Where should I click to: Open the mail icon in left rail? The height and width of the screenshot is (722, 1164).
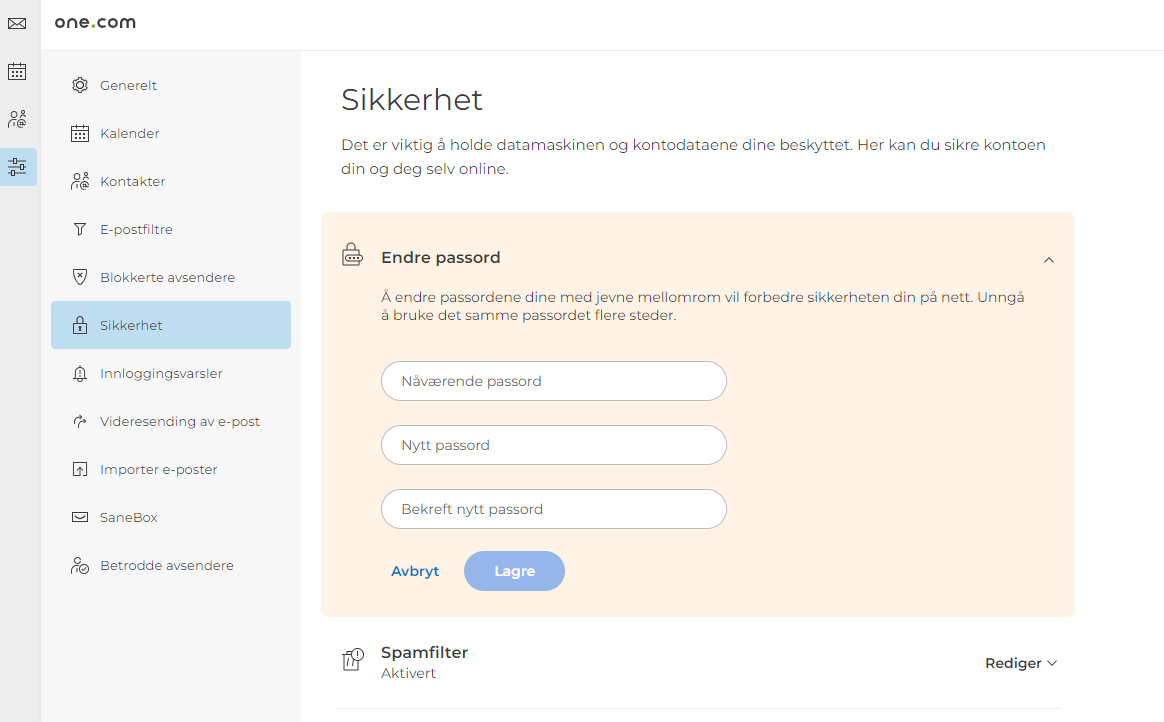click(17, 24)
